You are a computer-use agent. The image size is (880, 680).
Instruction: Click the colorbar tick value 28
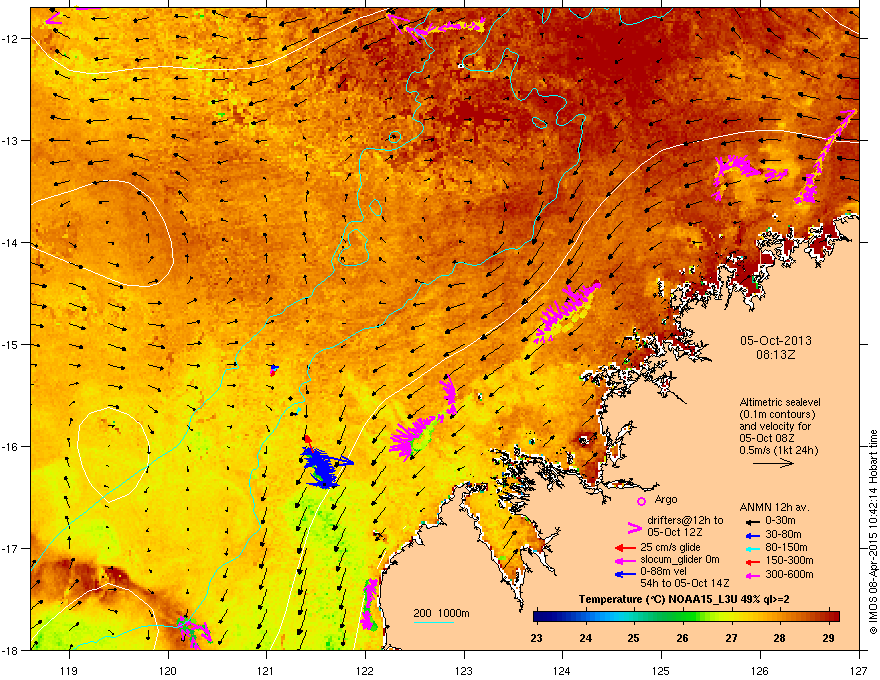point(779,638)
